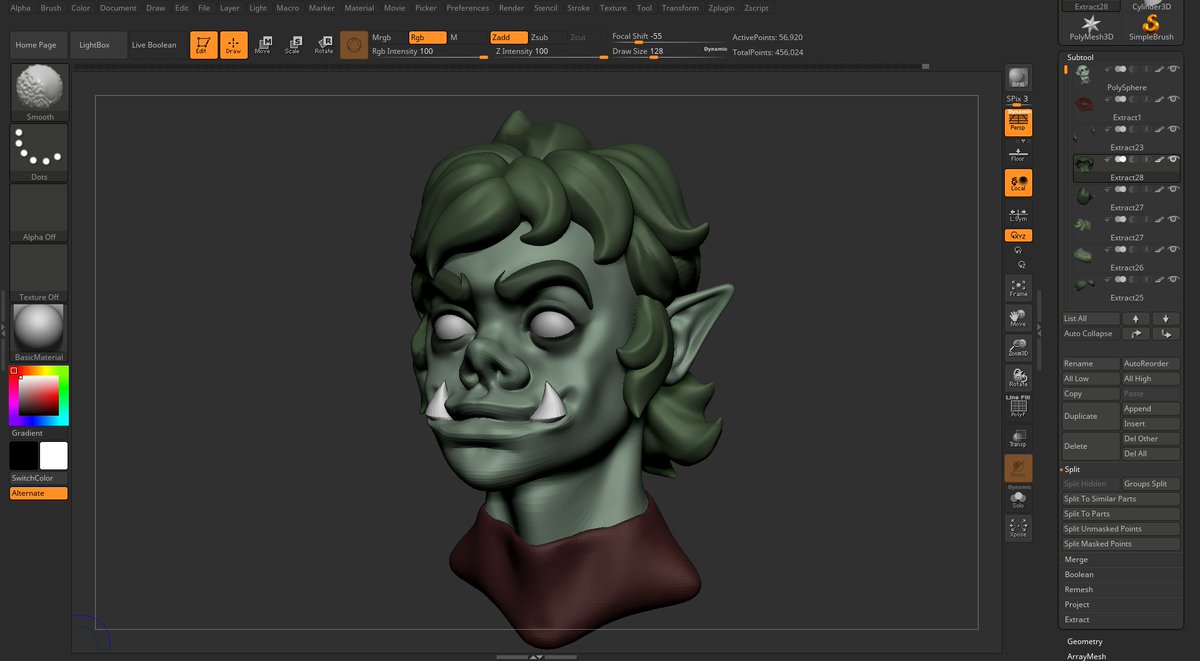Open the BasicMaterial material picker

39,333
